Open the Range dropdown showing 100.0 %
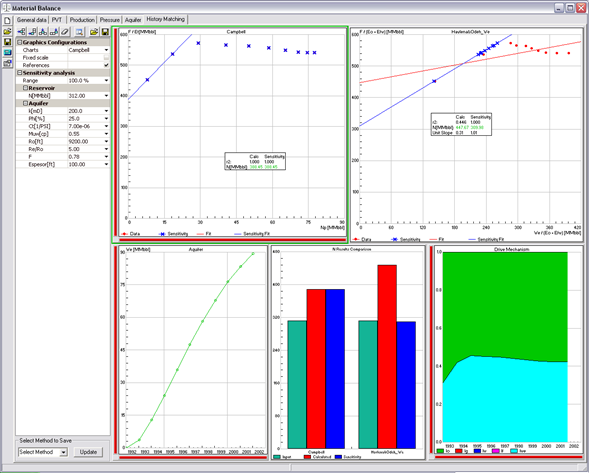589x473 pixels. pyautogui.click(x=106, y=80)
